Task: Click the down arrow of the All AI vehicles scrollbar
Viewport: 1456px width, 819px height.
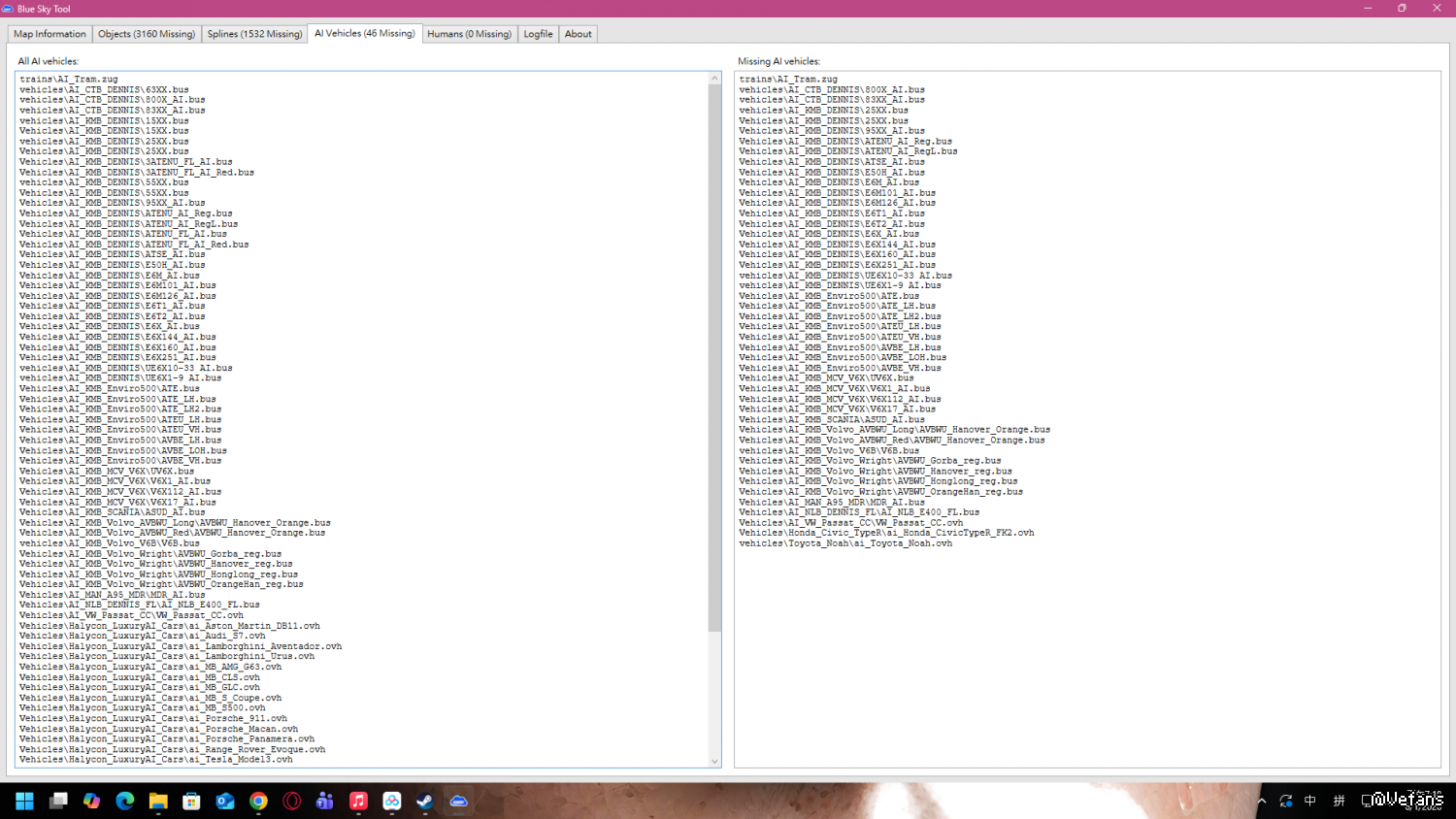Action: pos(715,761)
